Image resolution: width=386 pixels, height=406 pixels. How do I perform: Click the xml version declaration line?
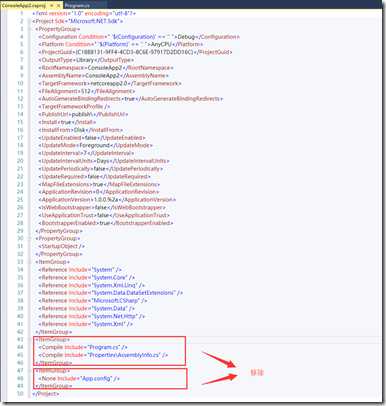[x=84, y=13]
